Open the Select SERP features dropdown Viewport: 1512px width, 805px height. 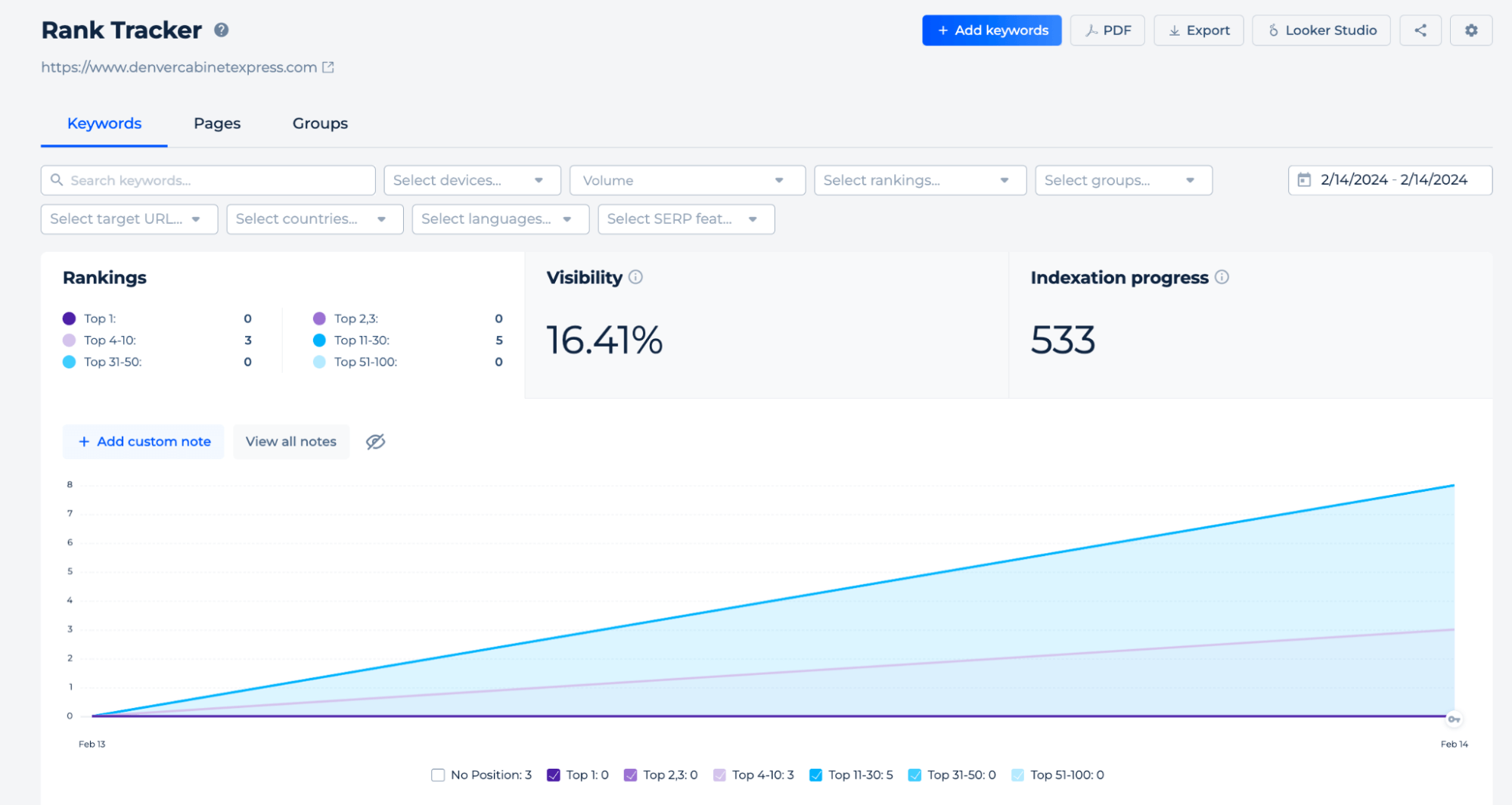[686, 219]
